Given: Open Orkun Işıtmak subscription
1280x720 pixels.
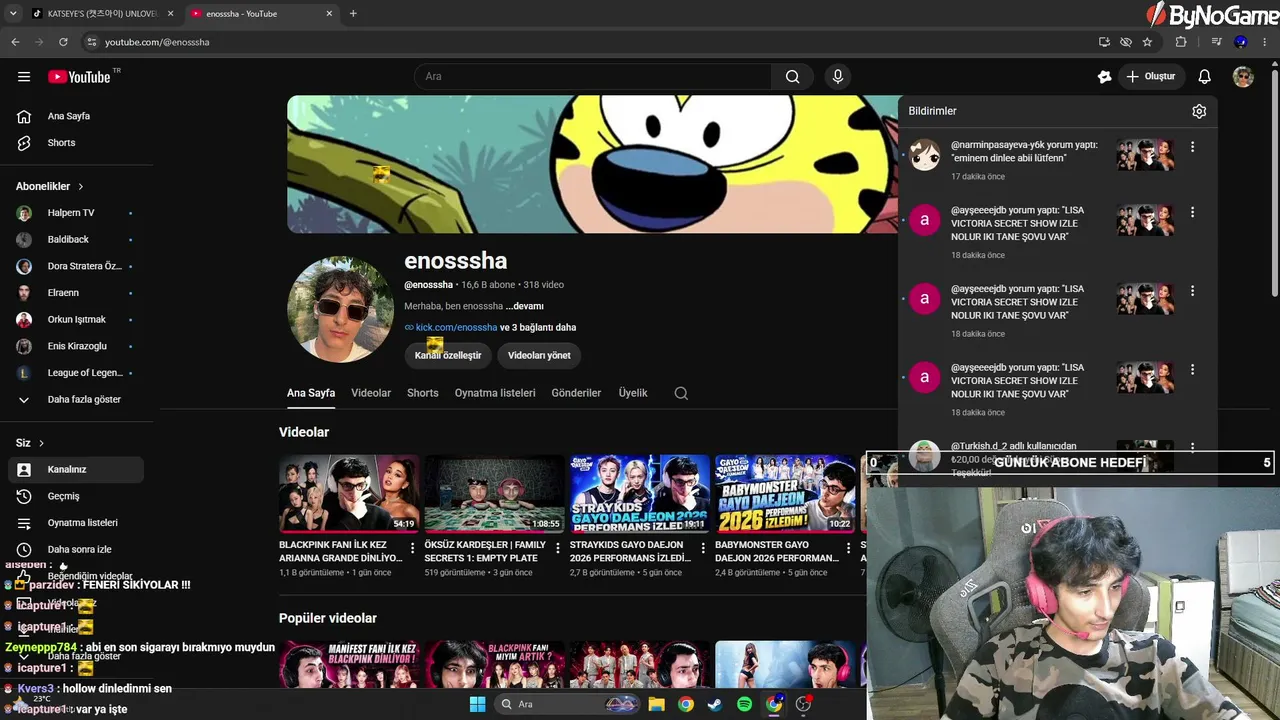Looking at the screenshot, I should [x=76, y=320].
